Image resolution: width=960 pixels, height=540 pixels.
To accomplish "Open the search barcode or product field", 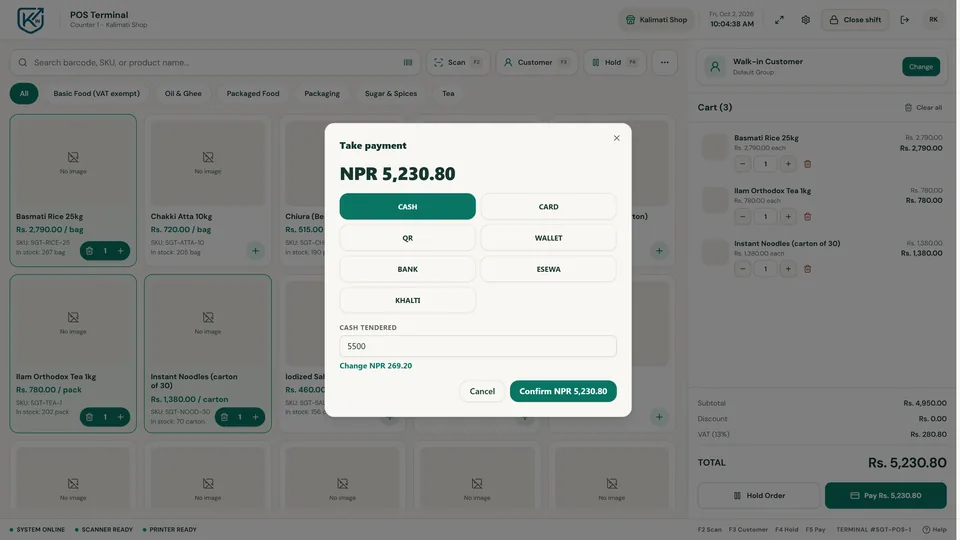I will coord(214,62).
